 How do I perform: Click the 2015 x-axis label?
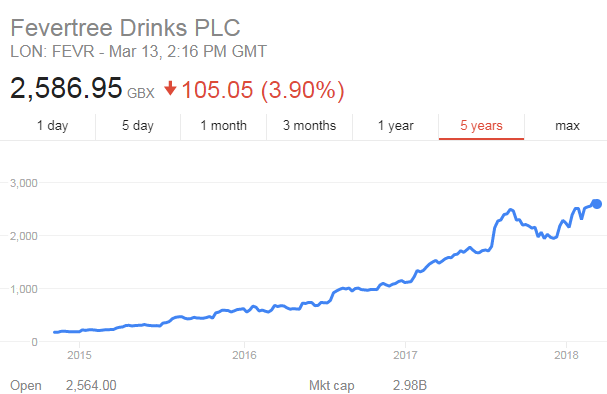tap(79, 355)
